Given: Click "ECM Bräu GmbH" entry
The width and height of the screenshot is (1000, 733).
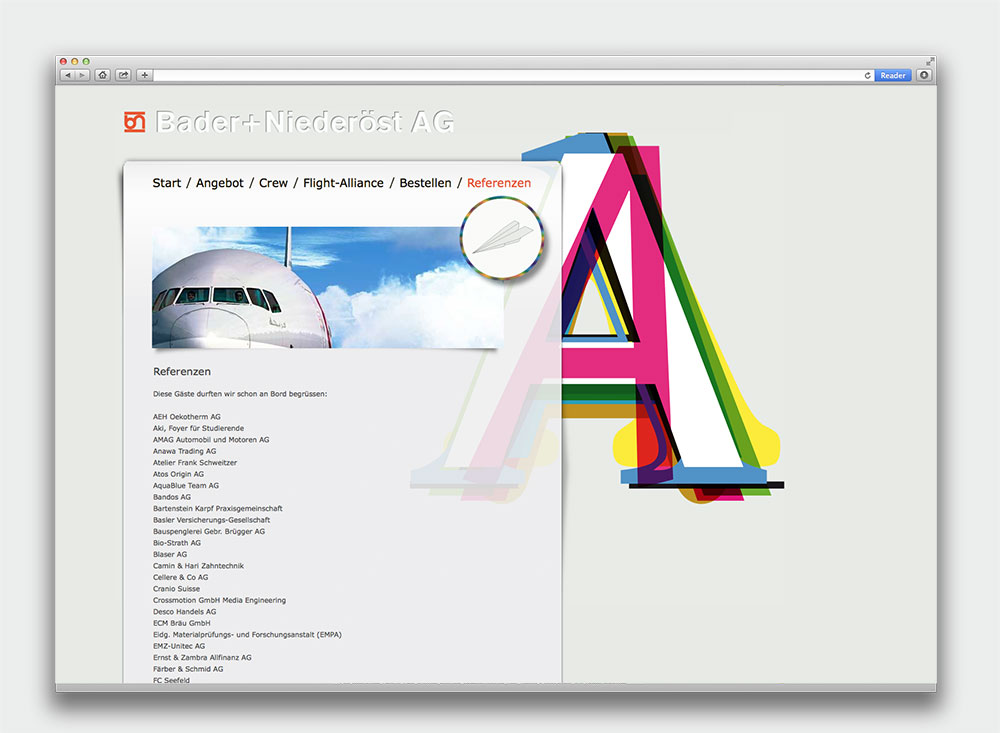Looking at the screenshot, I should (181, 623).
